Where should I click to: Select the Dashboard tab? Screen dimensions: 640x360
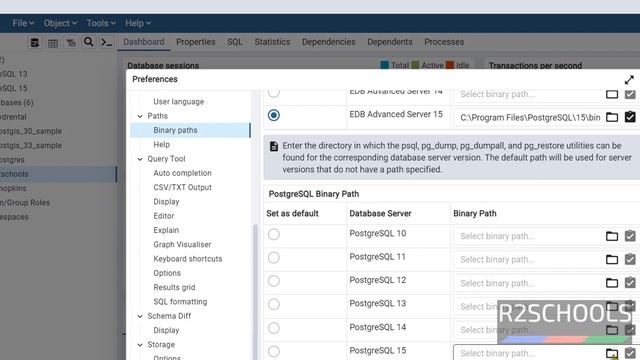(144, 42)
